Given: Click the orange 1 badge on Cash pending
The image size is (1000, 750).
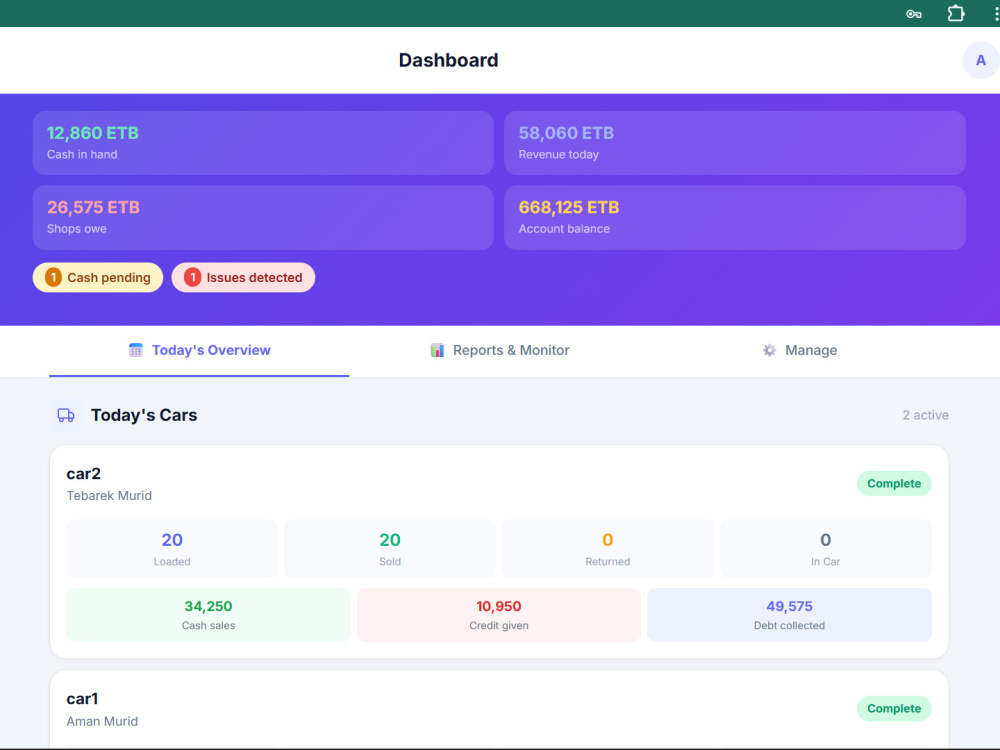Looking at the screenshot, I should (x=54, y=277).
